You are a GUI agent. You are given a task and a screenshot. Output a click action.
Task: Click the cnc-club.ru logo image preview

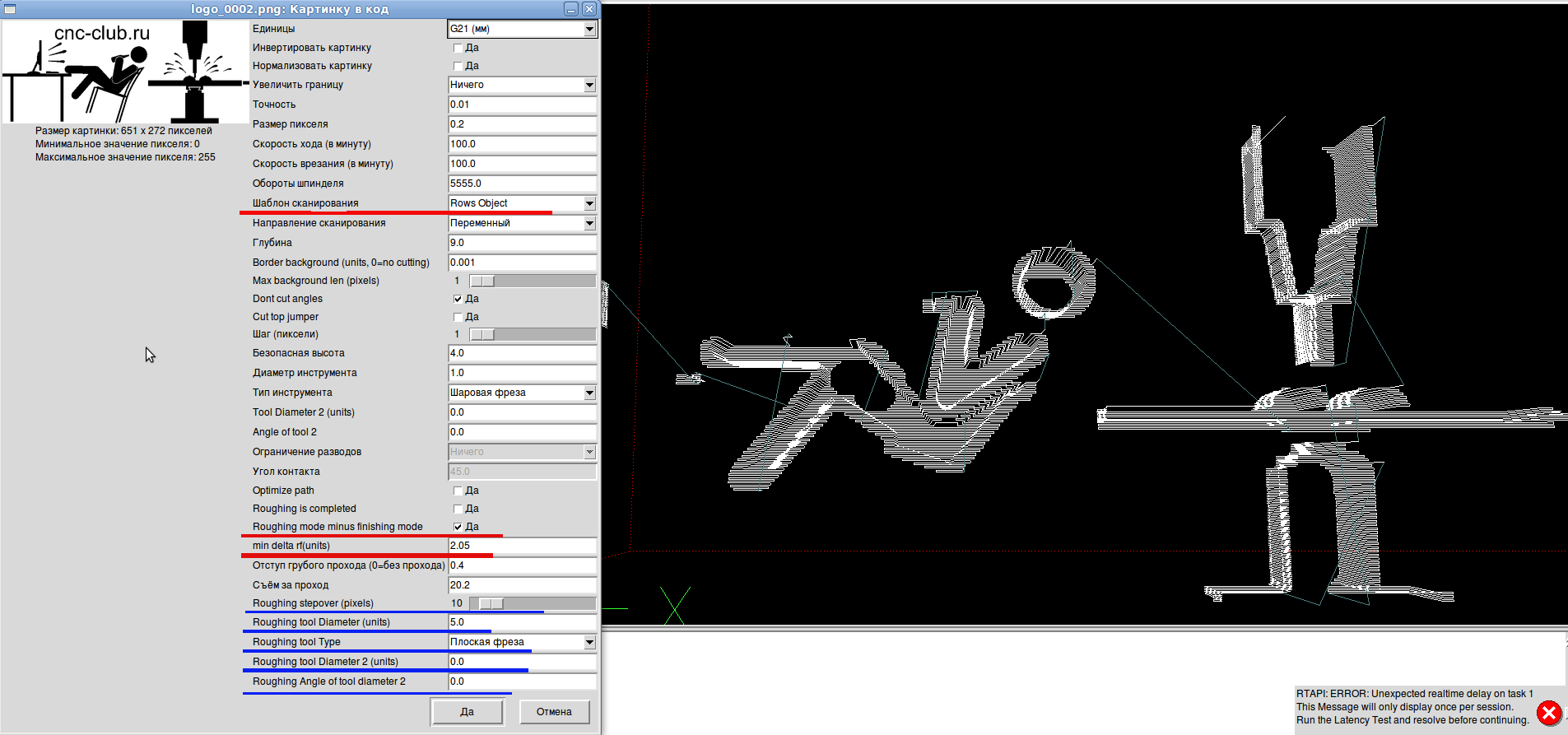[x=126, y=72]
